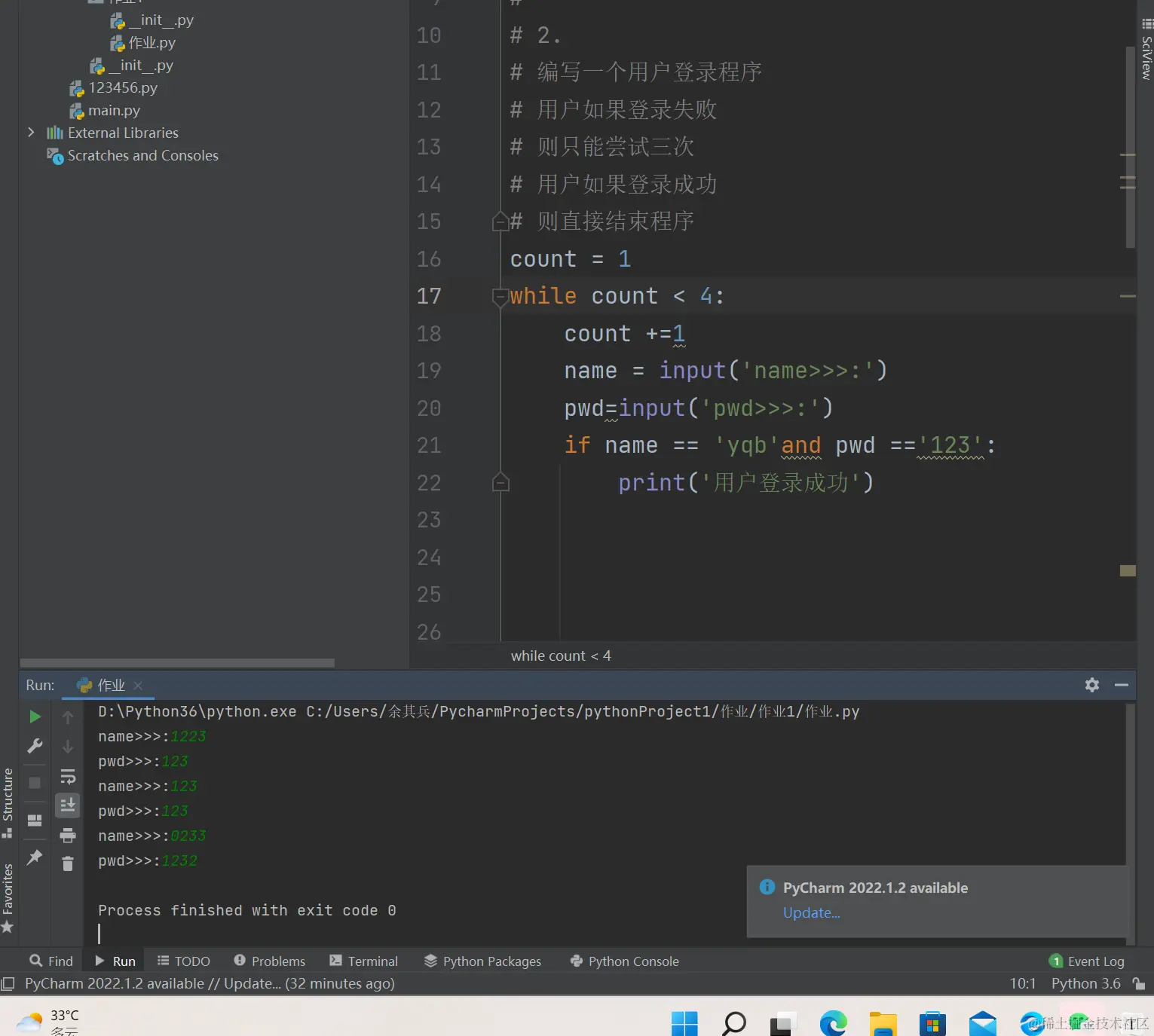1154x1036 pixels.
Task: Click fold end marker at line 22
Action: [500, 483]
